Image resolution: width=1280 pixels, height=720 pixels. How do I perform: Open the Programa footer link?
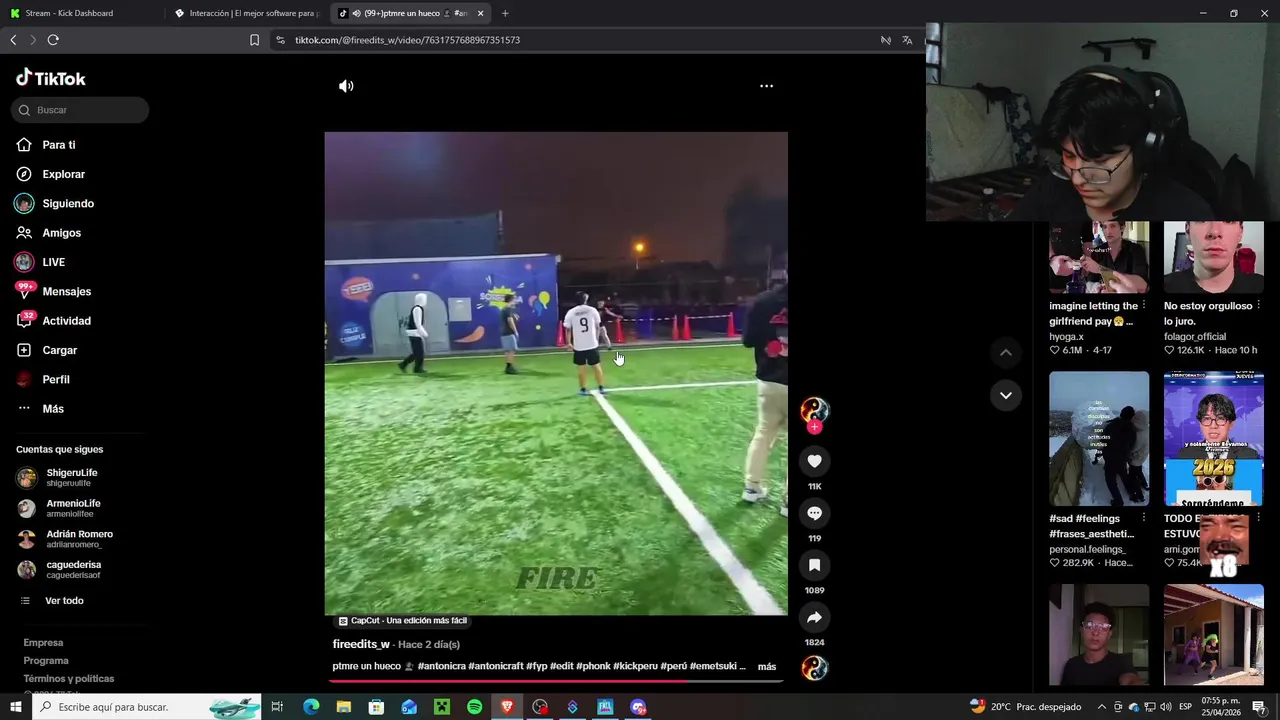pyautogui.click(x=46, y=661)
